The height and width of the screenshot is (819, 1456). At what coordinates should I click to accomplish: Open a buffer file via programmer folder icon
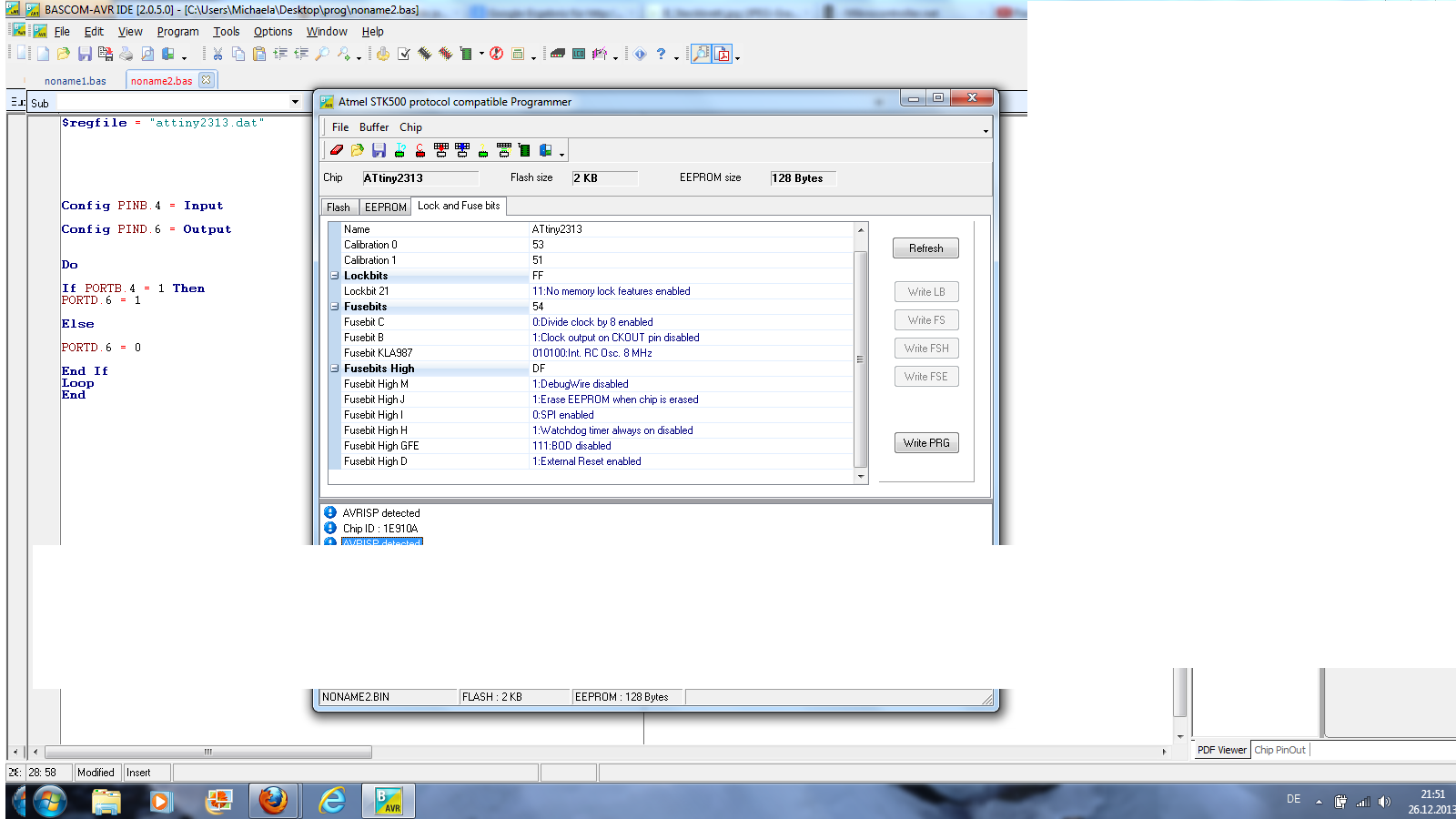[358, 150]
